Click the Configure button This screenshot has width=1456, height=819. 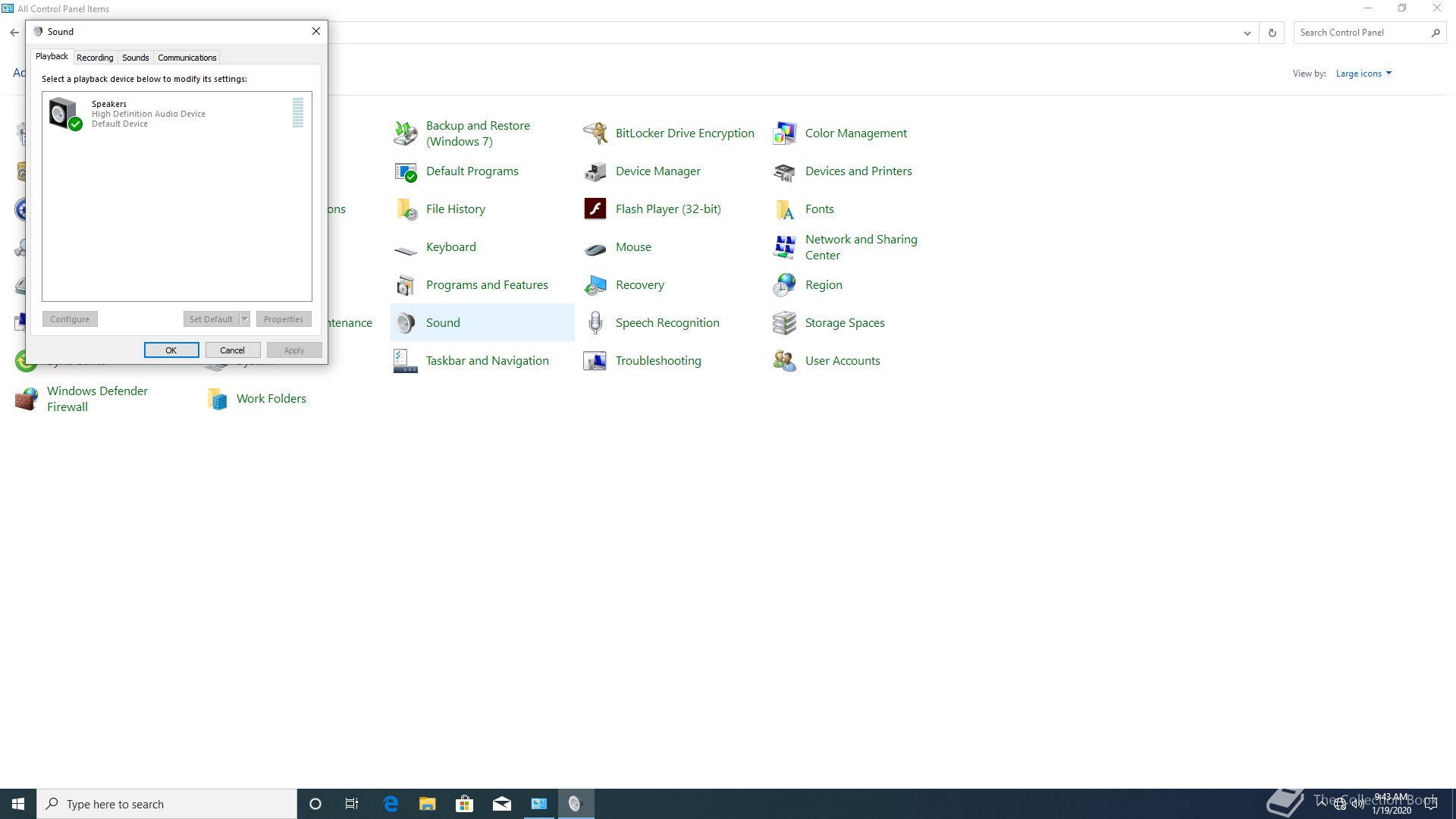pyautogui.click(x=70, y=319)
